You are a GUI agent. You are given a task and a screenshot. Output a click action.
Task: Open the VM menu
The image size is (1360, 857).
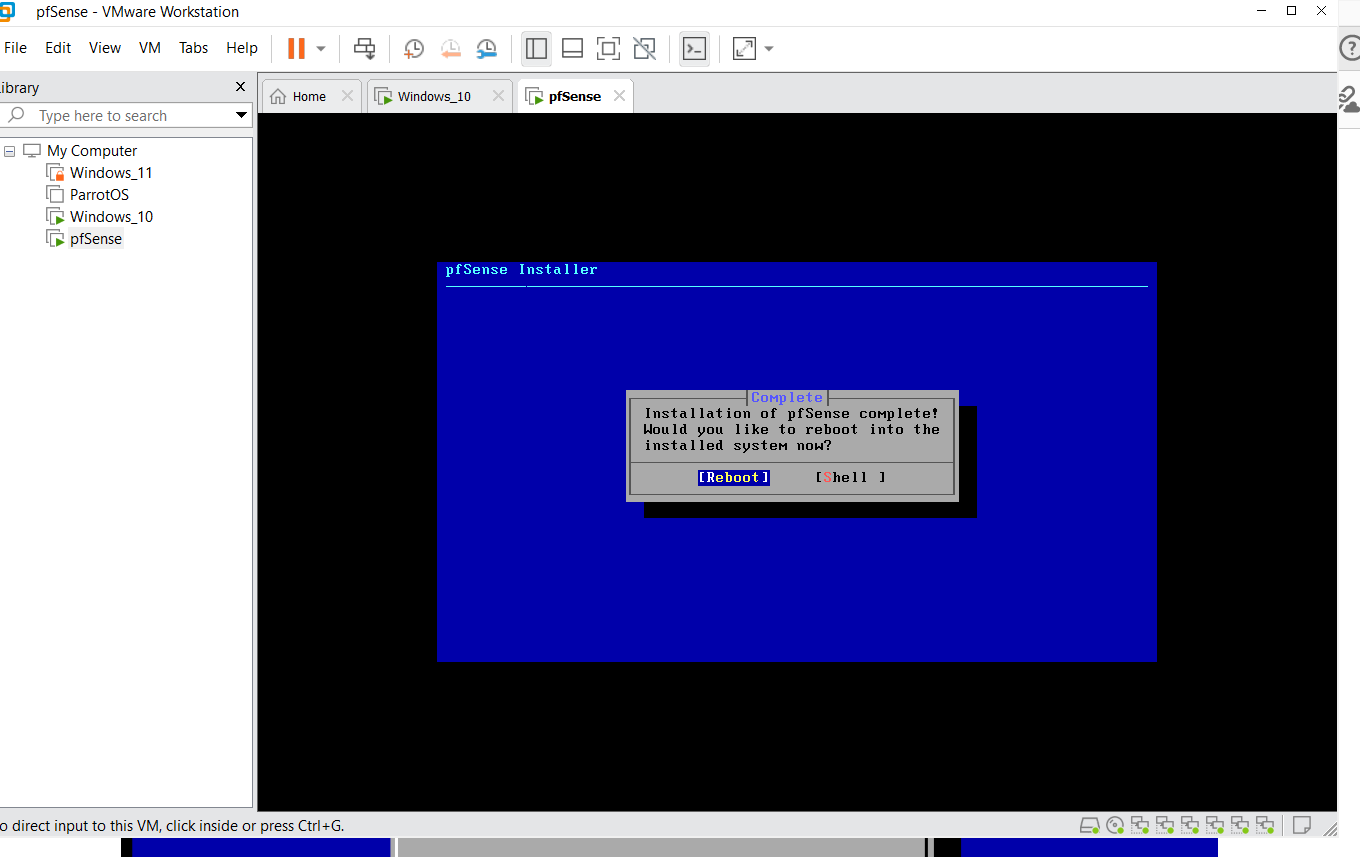(150, 48)
